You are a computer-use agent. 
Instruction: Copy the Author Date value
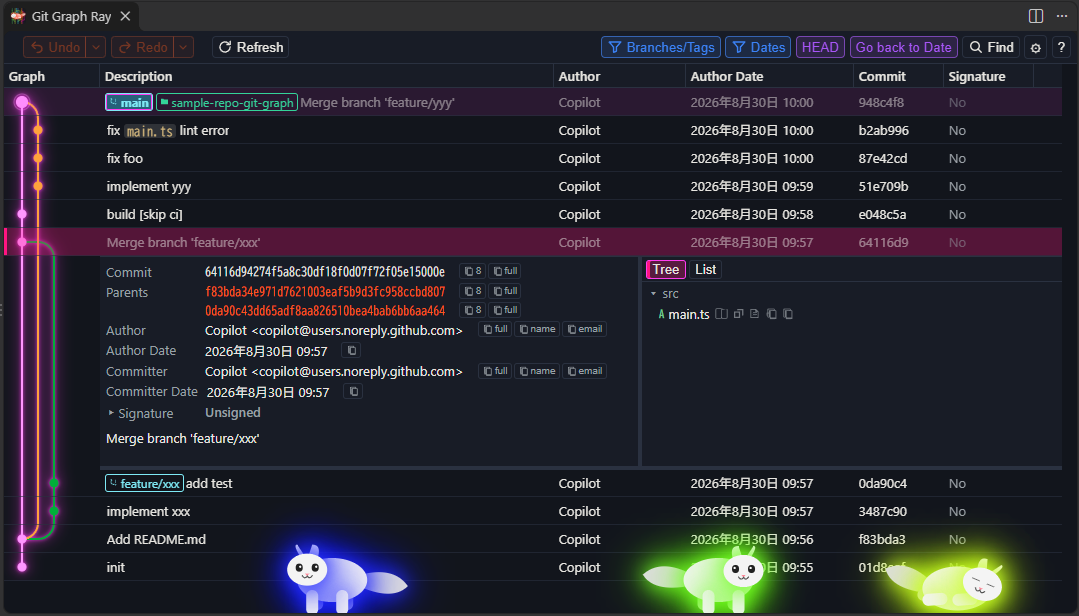click(x=352, y=351)
